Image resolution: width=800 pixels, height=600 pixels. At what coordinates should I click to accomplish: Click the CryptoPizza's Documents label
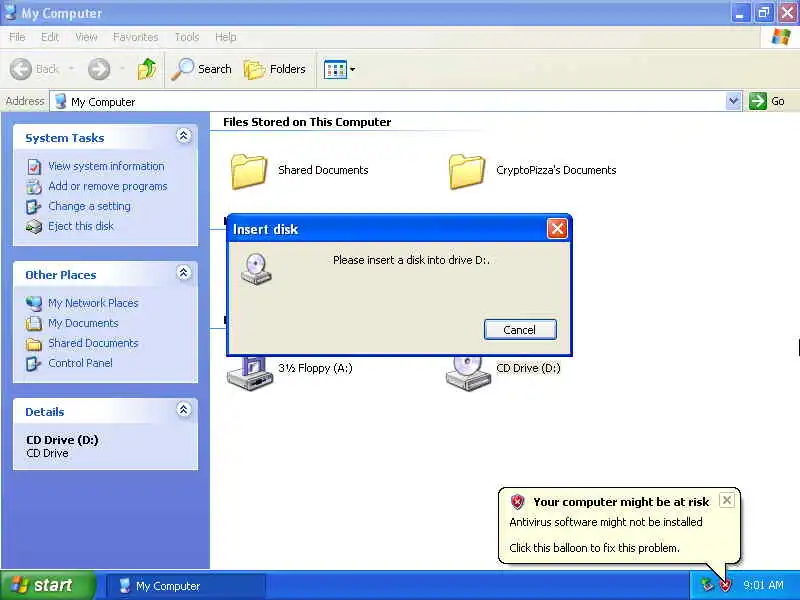tap(556, 170)
